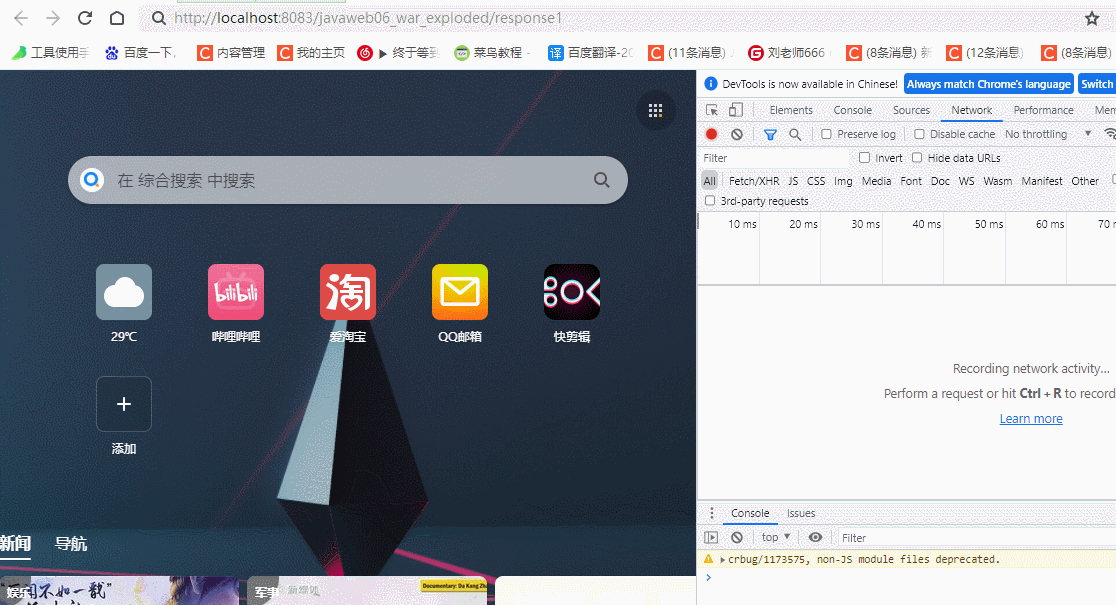Reload the current page
The width and height of the screenshot is (1116, 605).
[x=85, y=19]
